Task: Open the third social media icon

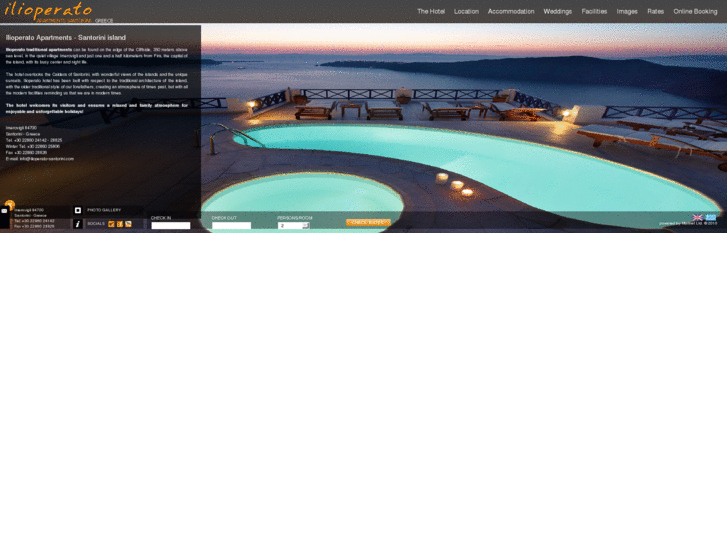Action: [129, 224]
